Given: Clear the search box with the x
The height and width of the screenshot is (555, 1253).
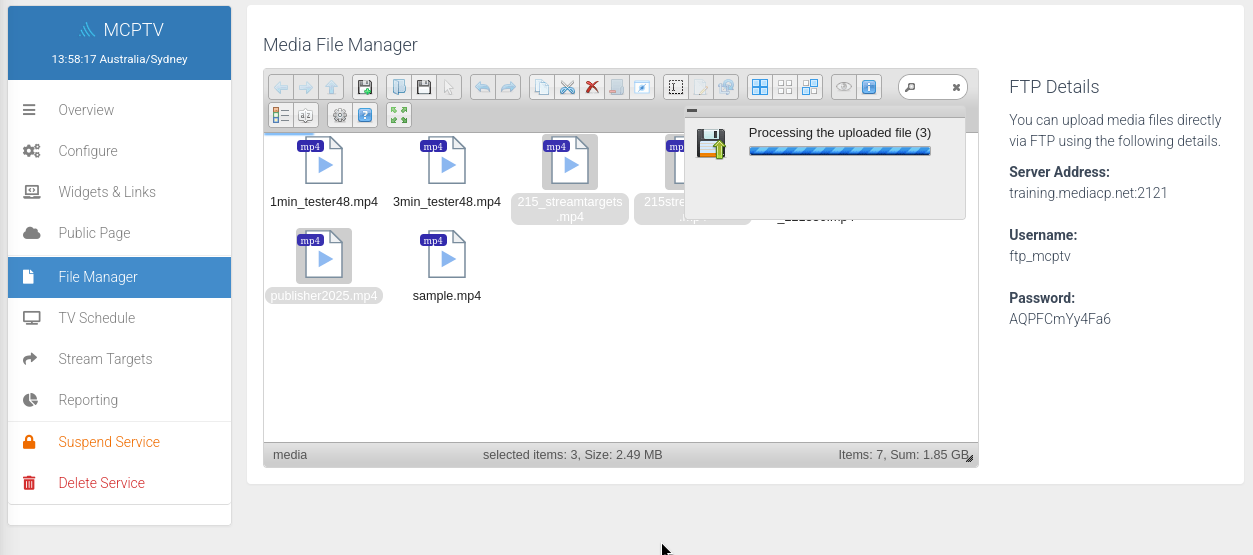Looking at the screenshot, I should coord(956,88).
